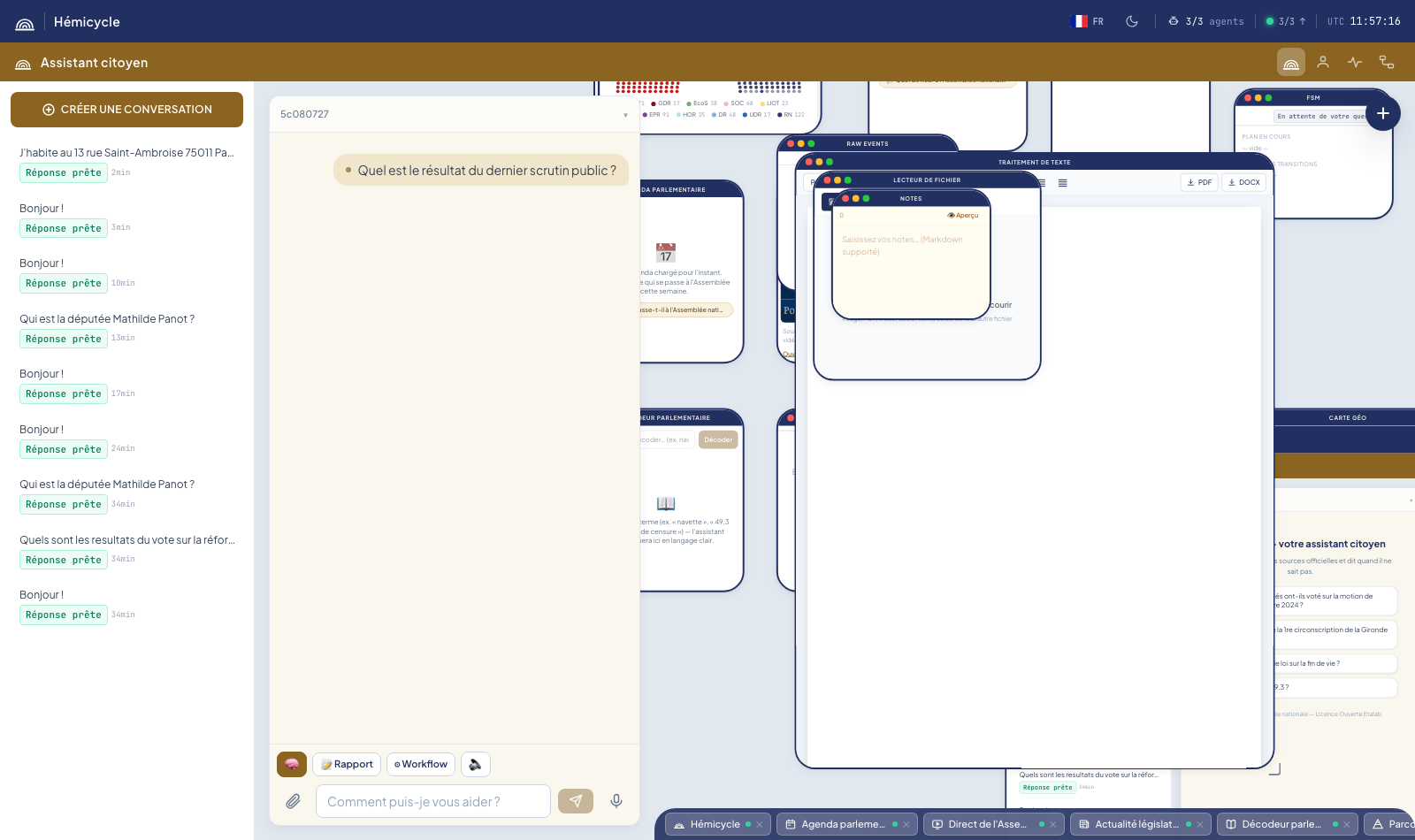
Task: Select the hemicycle view icon in the header
Action: [1291, 62]
